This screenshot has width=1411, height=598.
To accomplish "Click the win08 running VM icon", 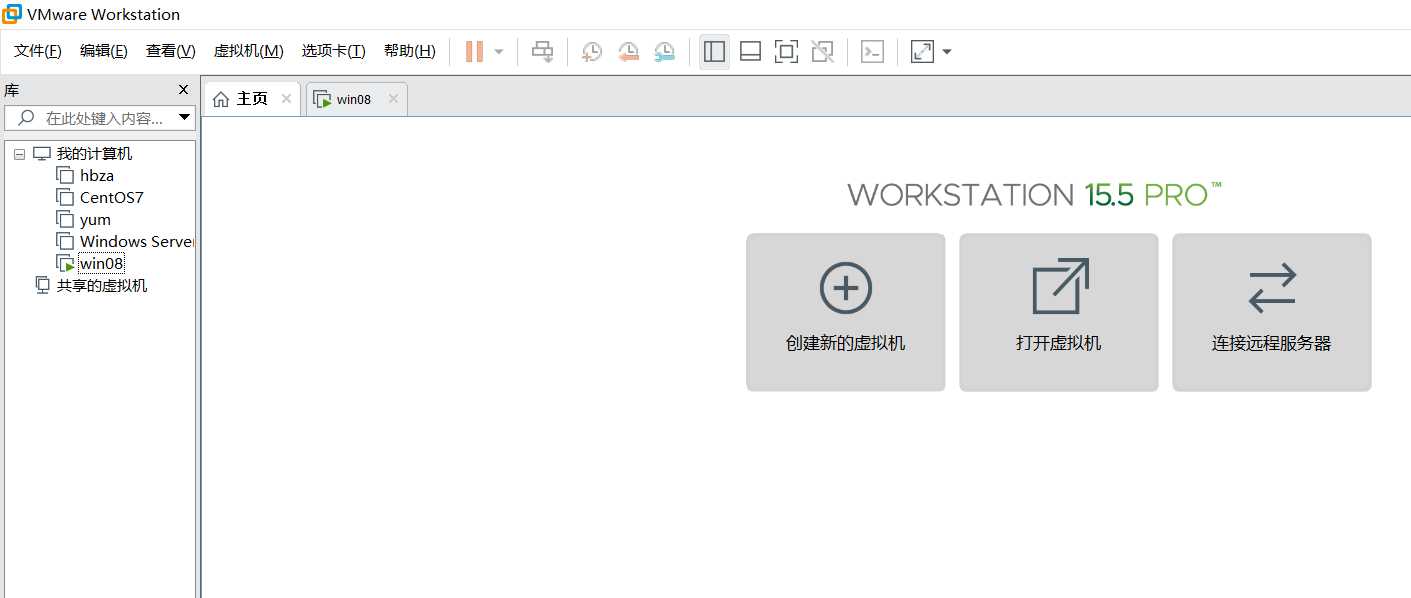I will click(65, 264).
